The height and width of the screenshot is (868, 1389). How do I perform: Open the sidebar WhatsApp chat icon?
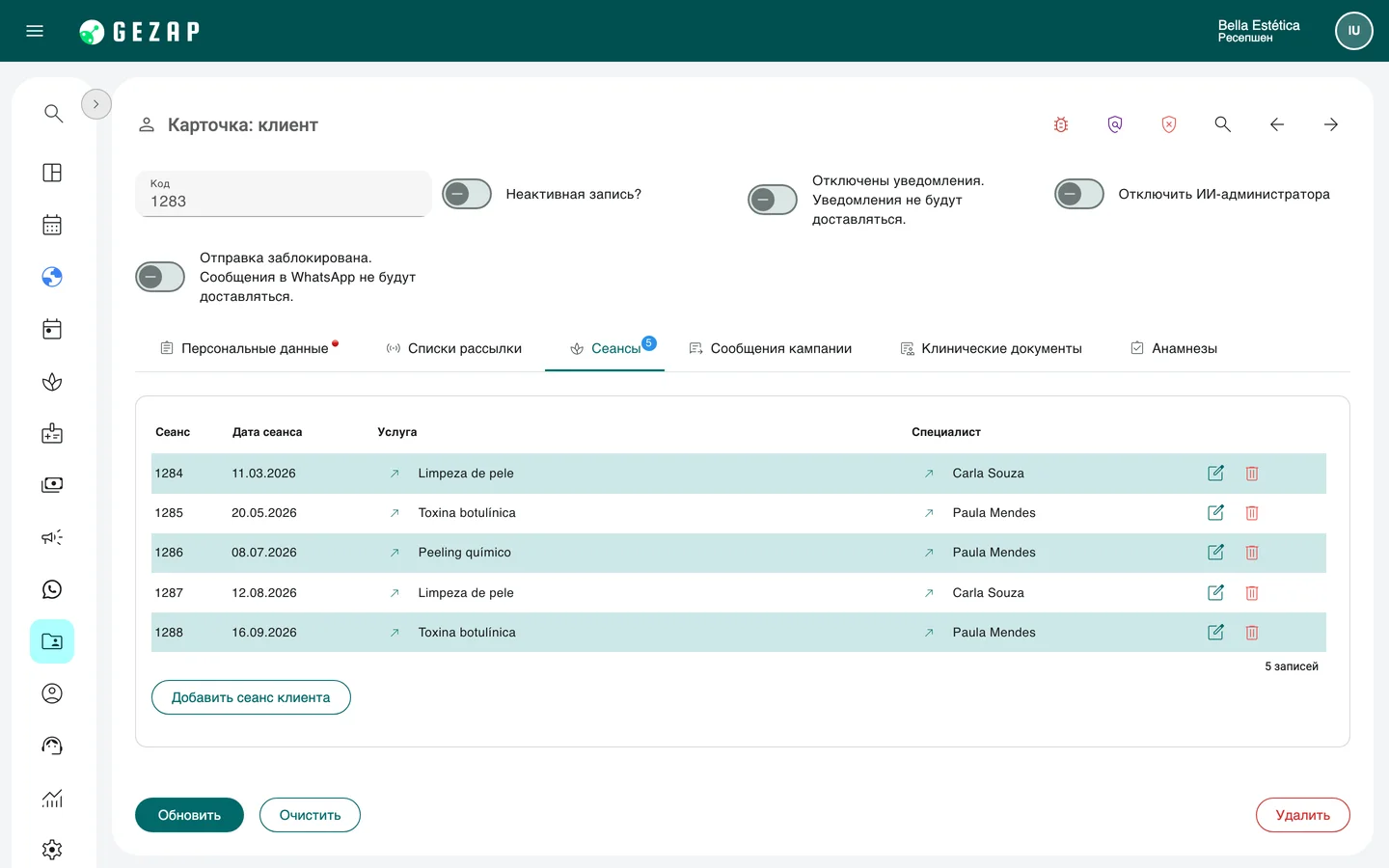pos(52,589)
